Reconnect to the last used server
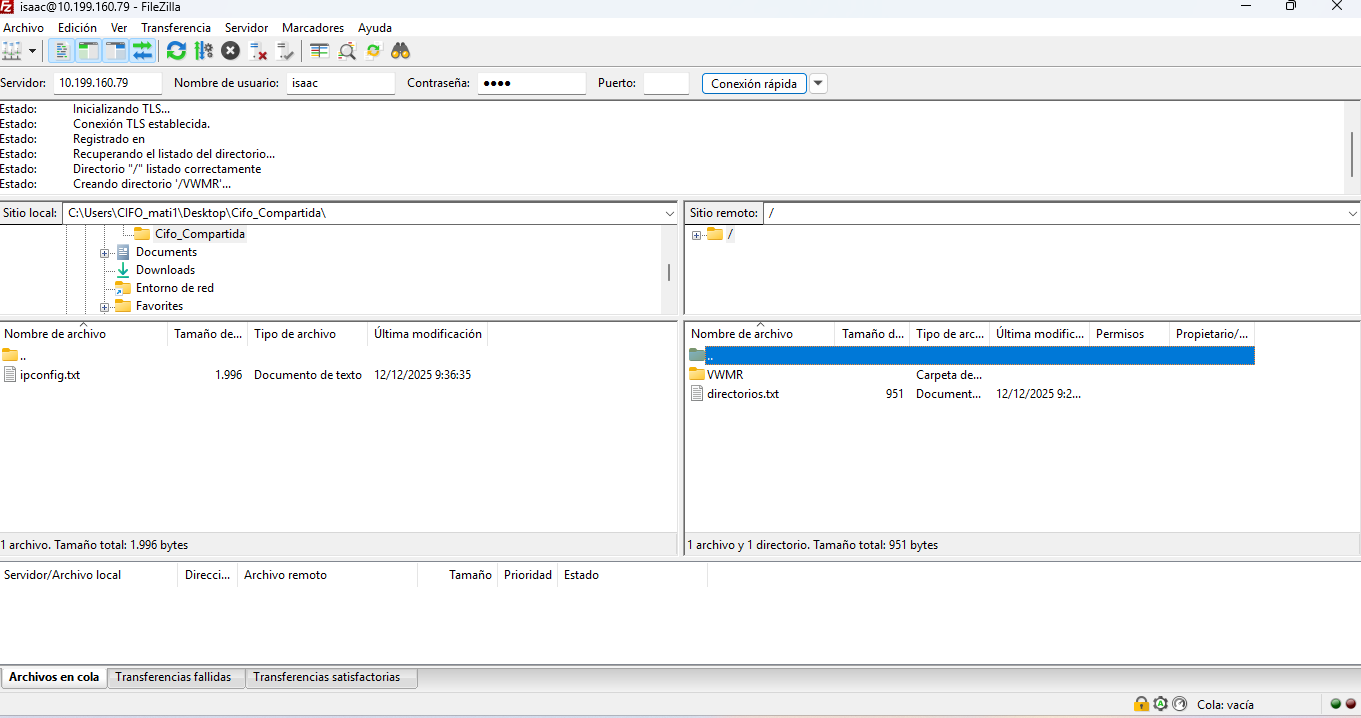The height and width of the screenshot is (718, 1361). pos(286,50)
